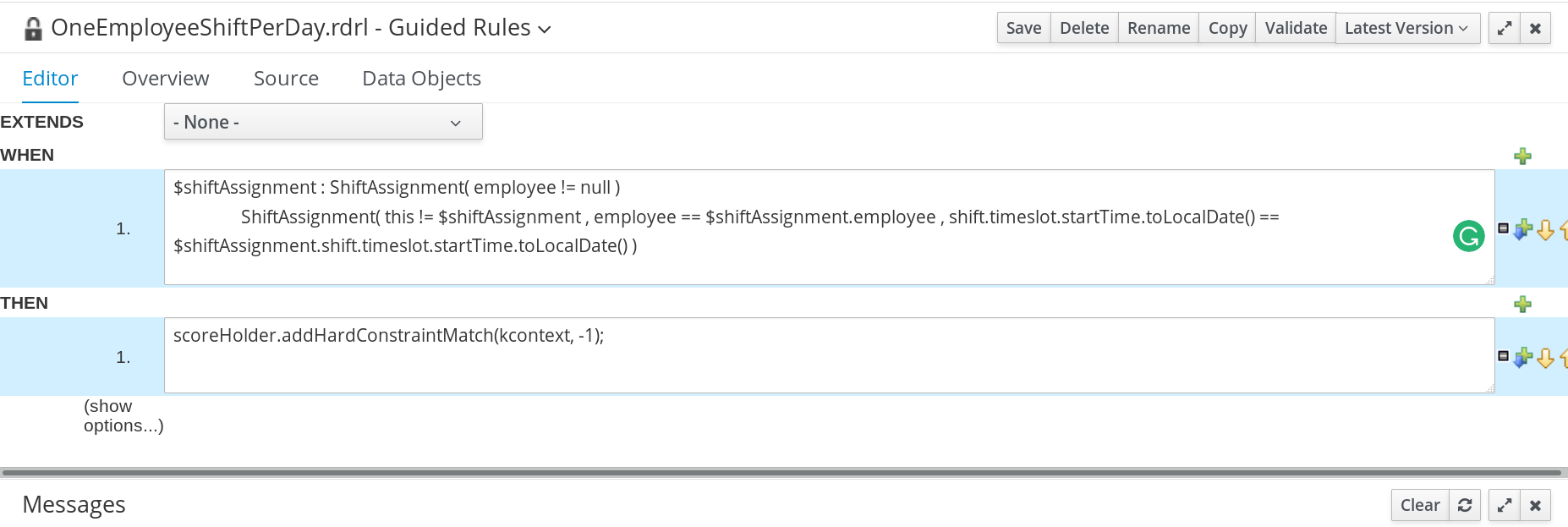Click row number 1 in THEN section
Image resolution: width=1568 pixels, height=527 pixels.
(123, 358)
